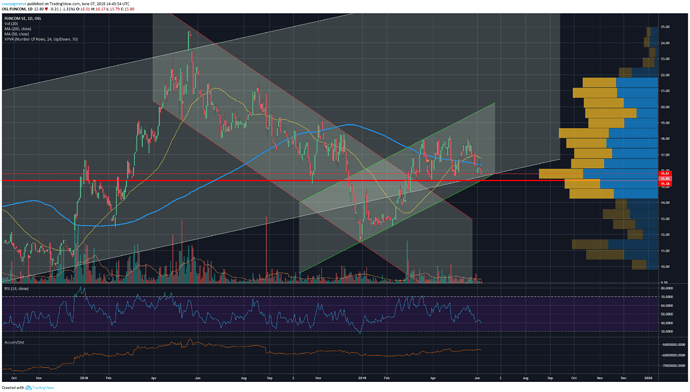Click the longest yellow volume profile bar
The width and height of the screenshot is (690, 392).
tap(561, 174)
